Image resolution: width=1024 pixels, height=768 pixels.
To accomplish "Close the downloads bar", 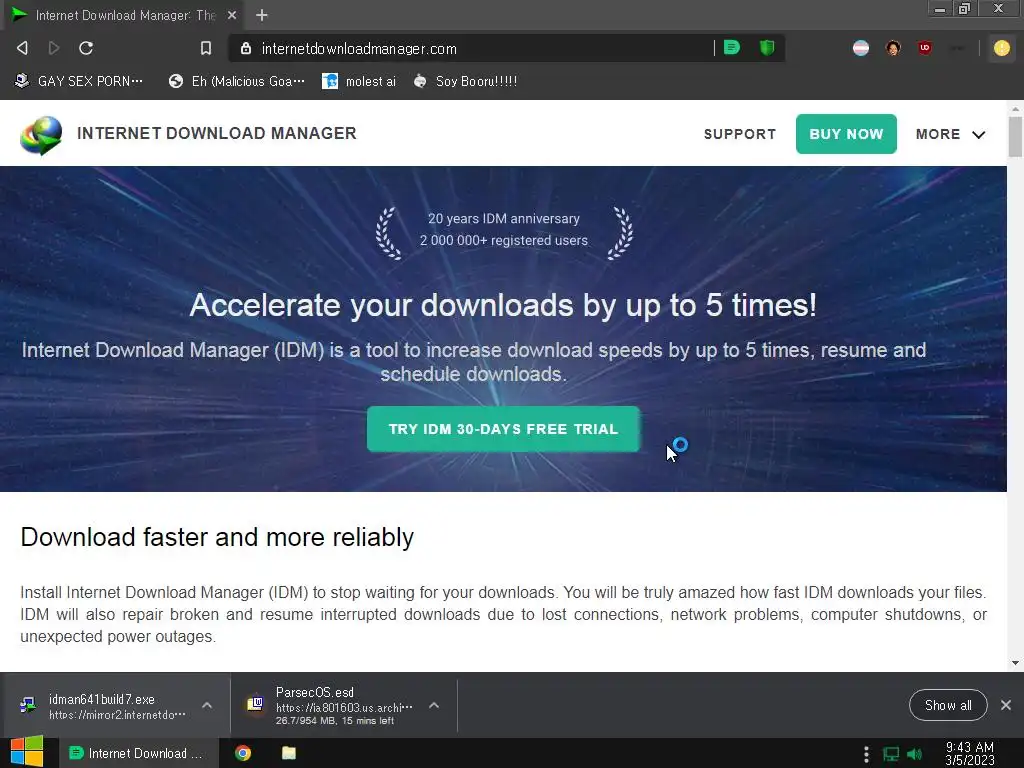I will (1006, 705).
